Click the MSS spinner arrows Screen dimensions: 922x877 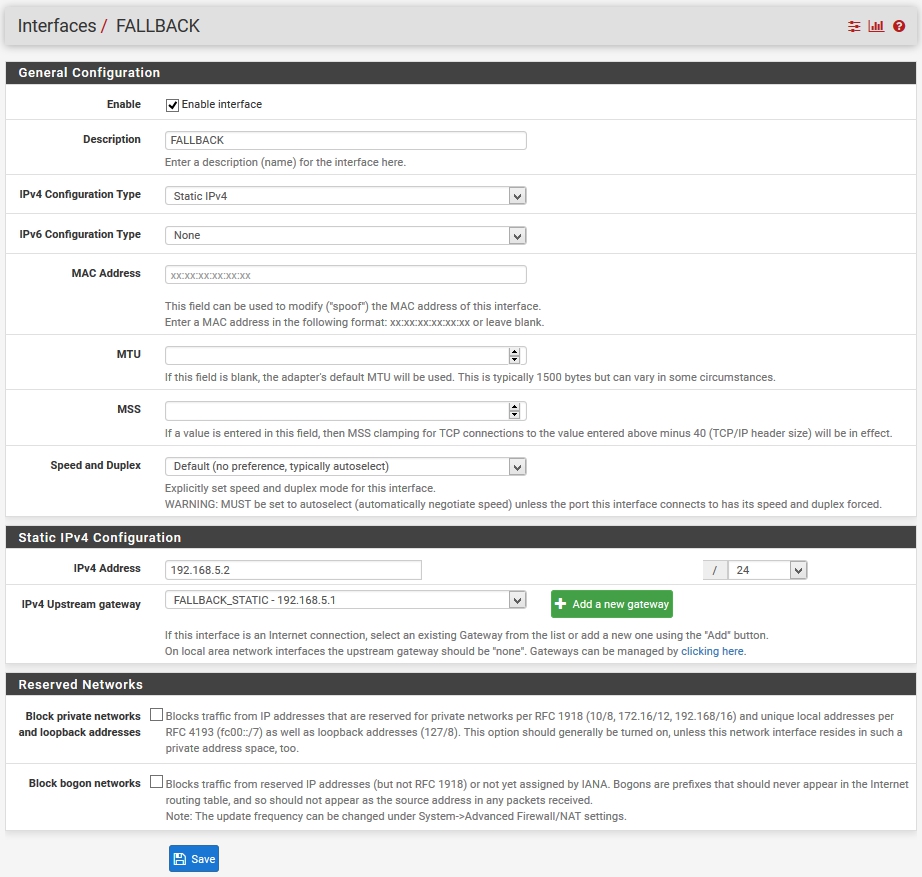[514, 410]
